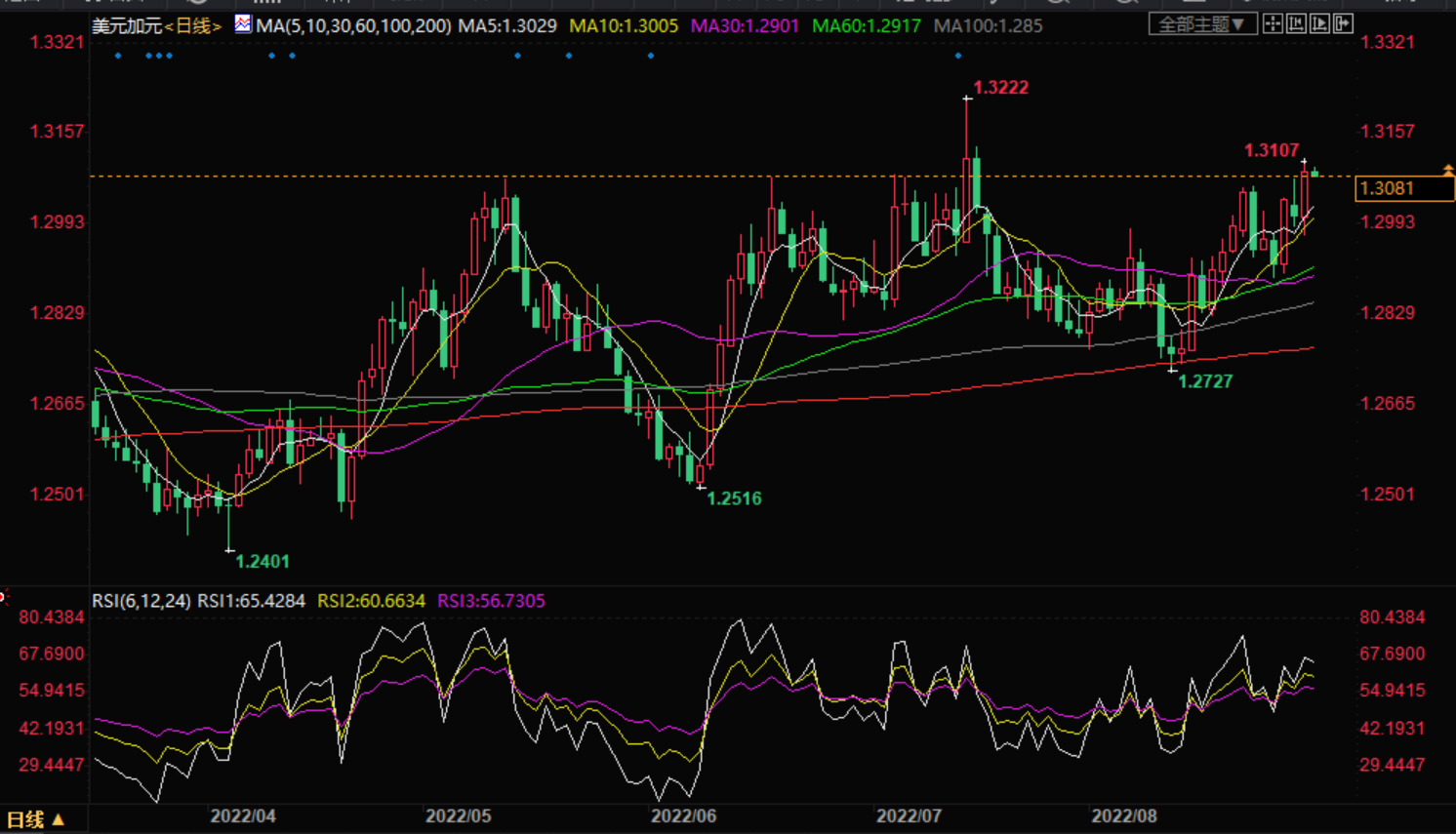This screenshot has height=834, width=1456.
Task: Click the first blue event dot on chart top
Action: pyautogui.click(x=118, y=56)
